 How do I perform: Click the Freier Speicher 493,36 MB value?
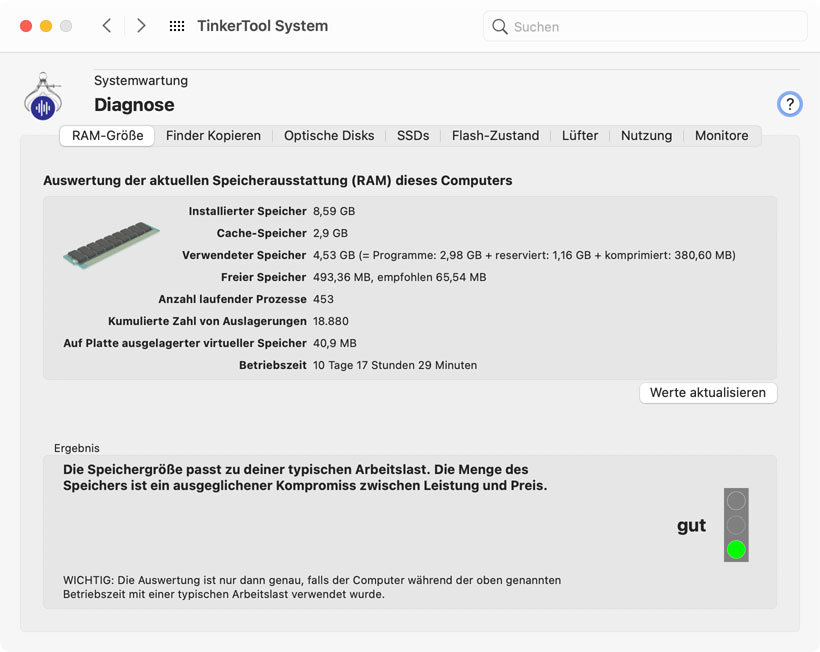coord(400,277)
